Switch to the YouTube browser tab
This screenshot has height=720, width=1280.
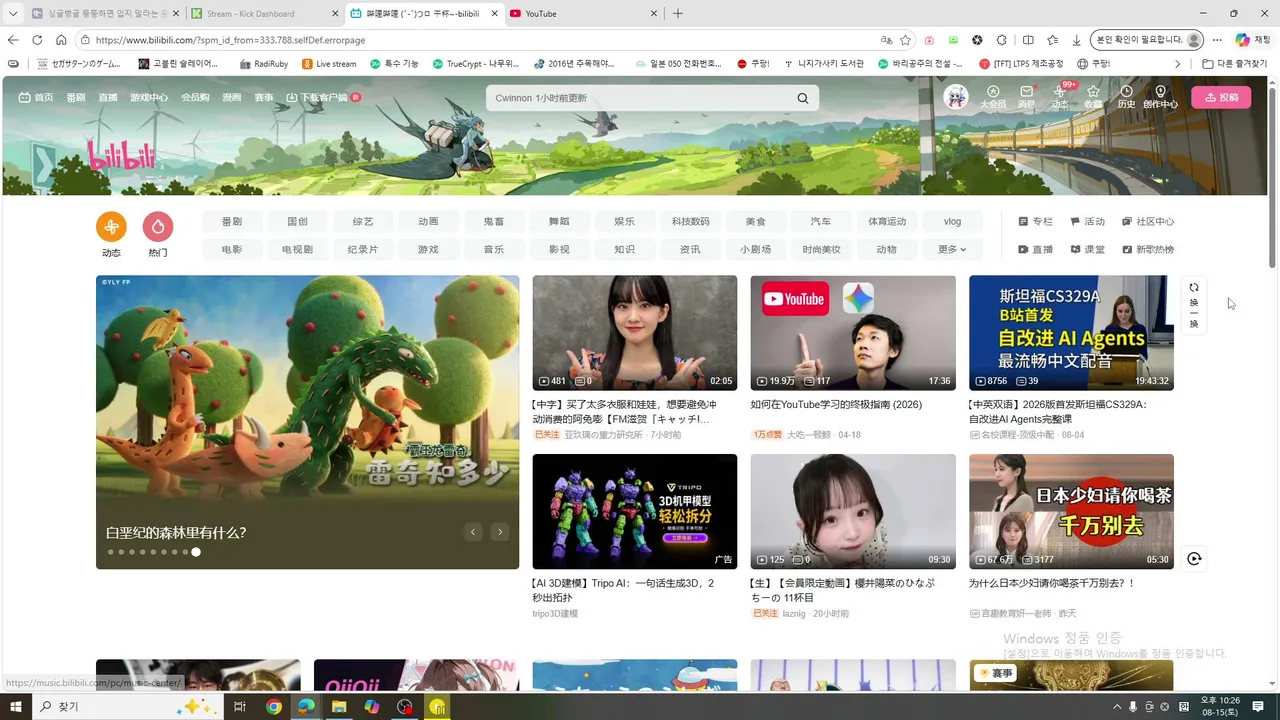(582, 14)
